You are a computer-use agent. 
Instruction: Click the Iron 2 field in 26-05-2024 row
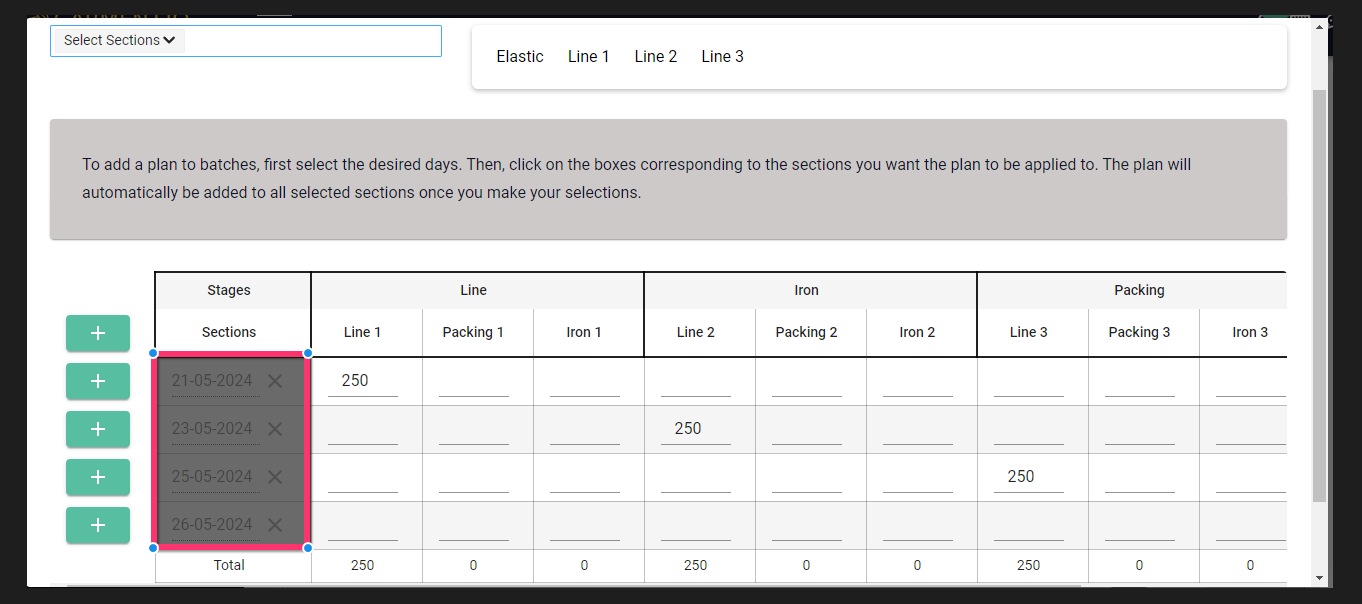click(x=918, y=525)
